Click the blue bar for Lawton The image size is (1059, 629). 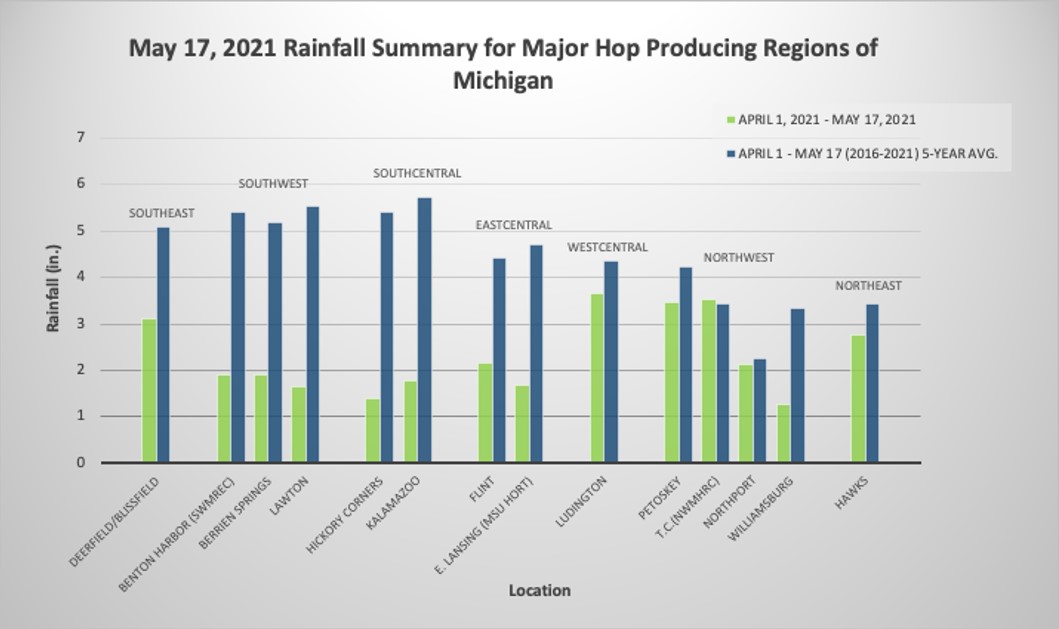point(313,334)
